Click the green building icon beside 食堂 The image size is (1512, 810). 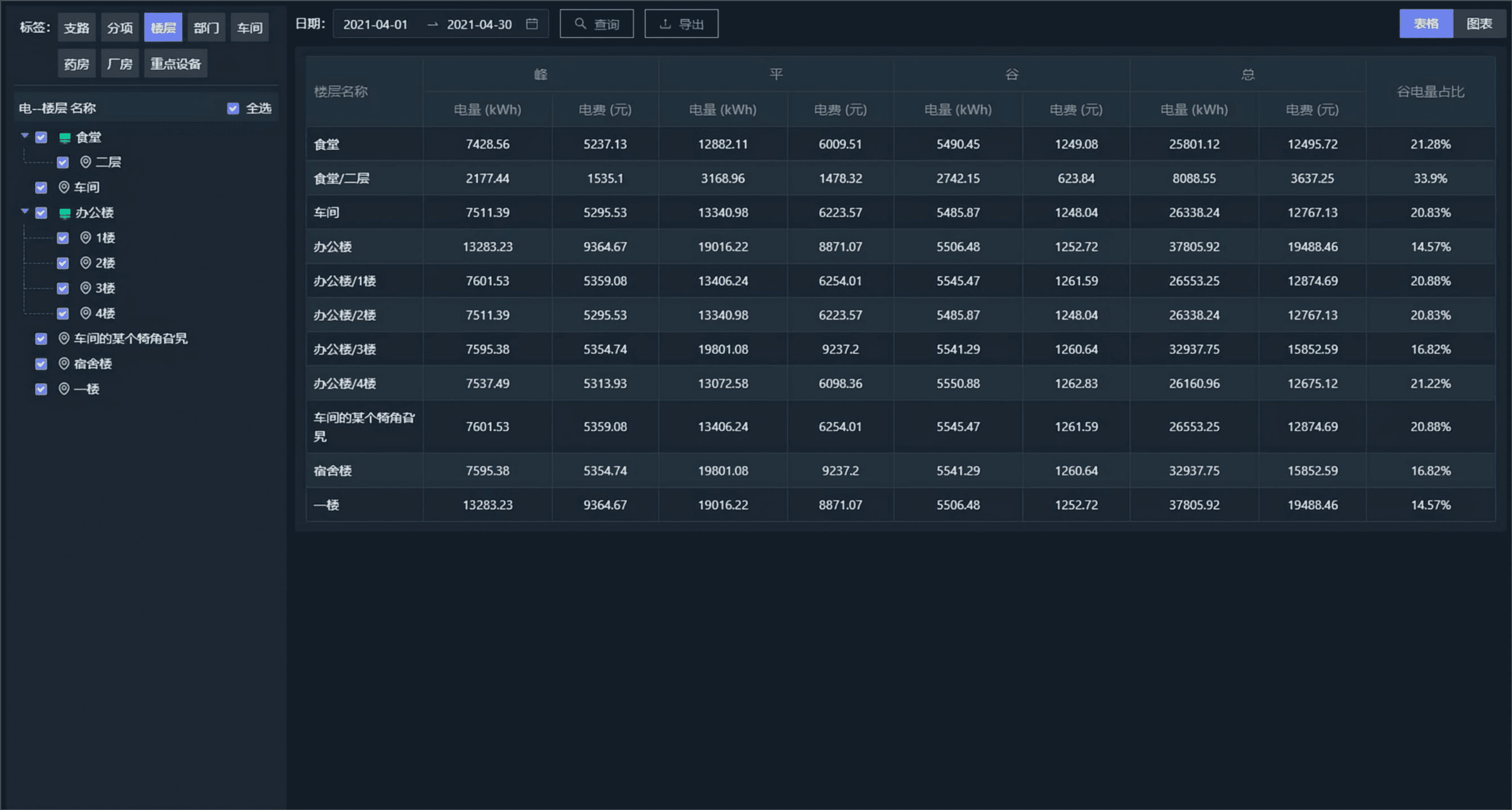coord(65,137)
